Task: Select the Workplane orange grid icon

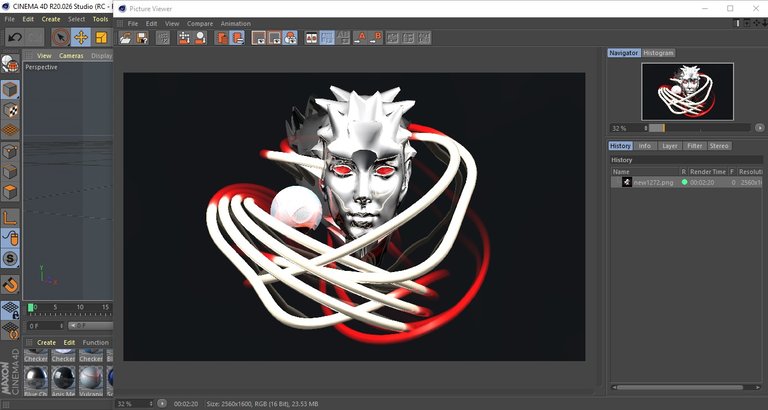Action: (x=10, y=131)
